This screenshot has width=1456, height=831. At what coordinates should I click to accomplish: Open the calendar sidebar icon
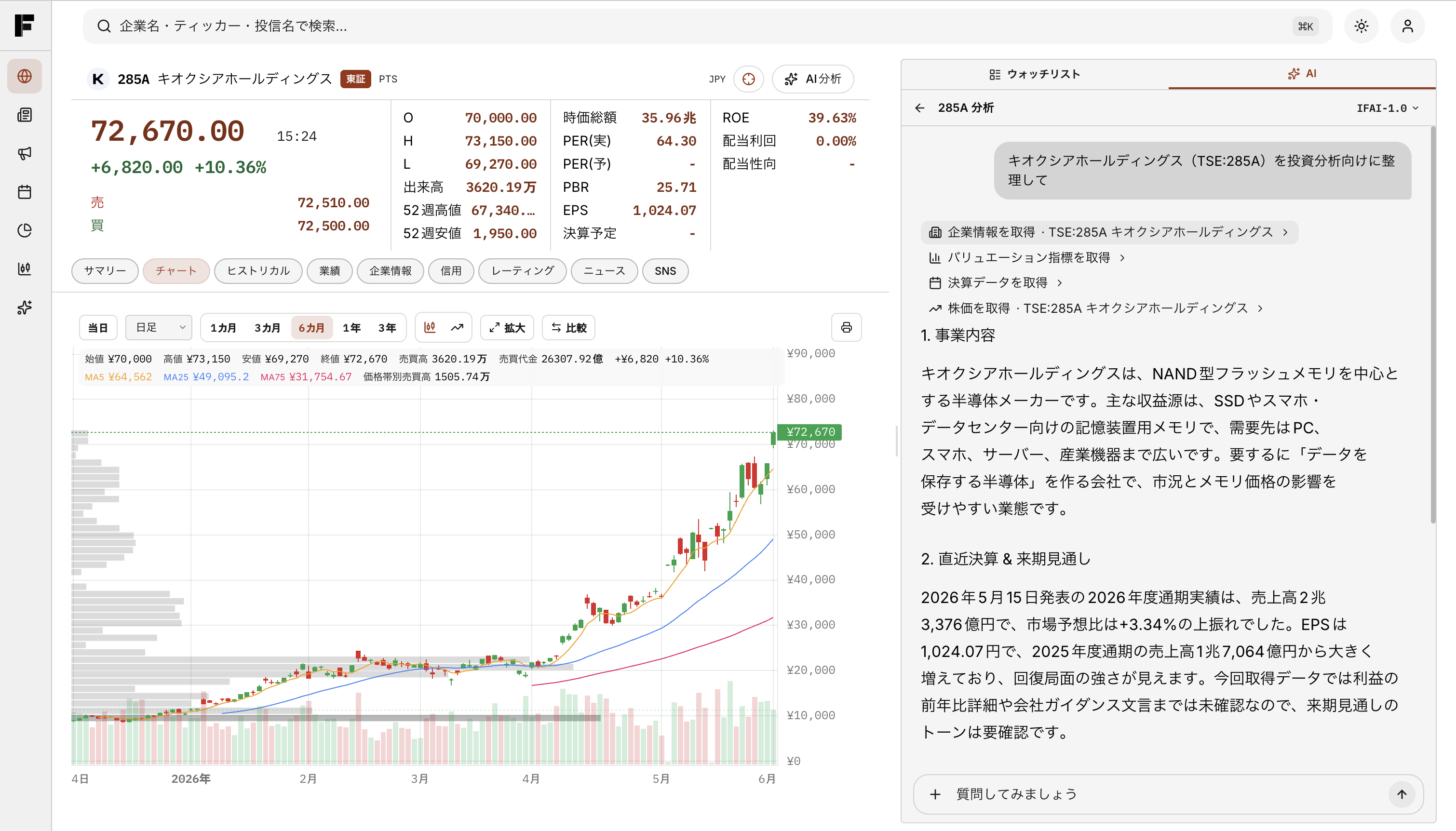[x=25, y=192]
